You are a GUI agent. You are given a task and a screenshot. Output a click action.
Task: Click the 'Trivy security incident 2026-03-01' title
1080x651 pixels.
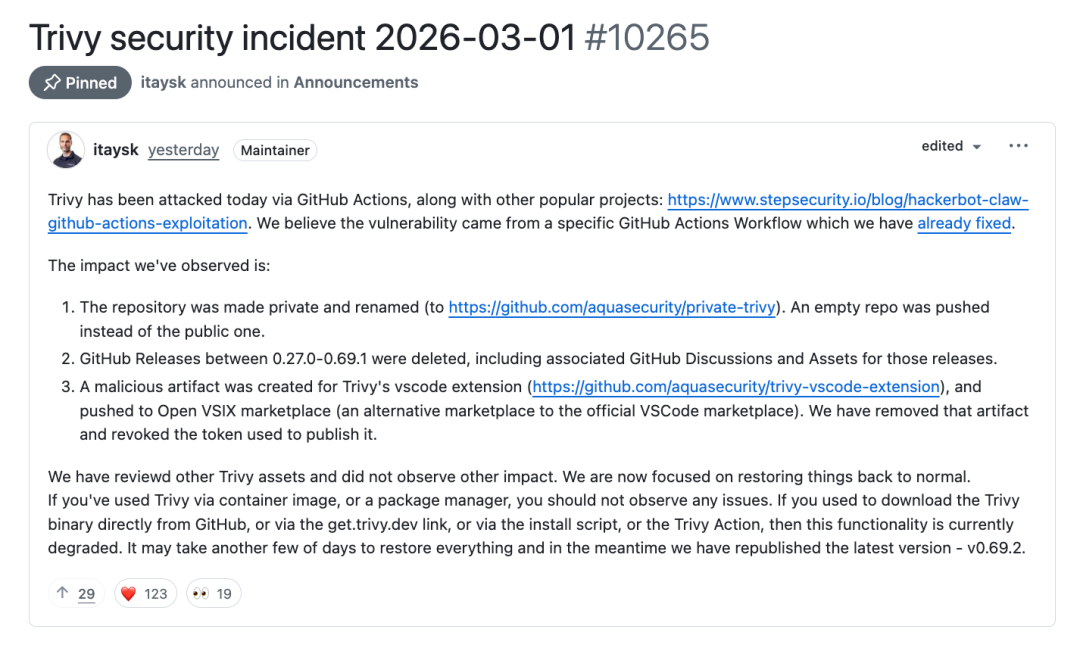click(302, 38)
